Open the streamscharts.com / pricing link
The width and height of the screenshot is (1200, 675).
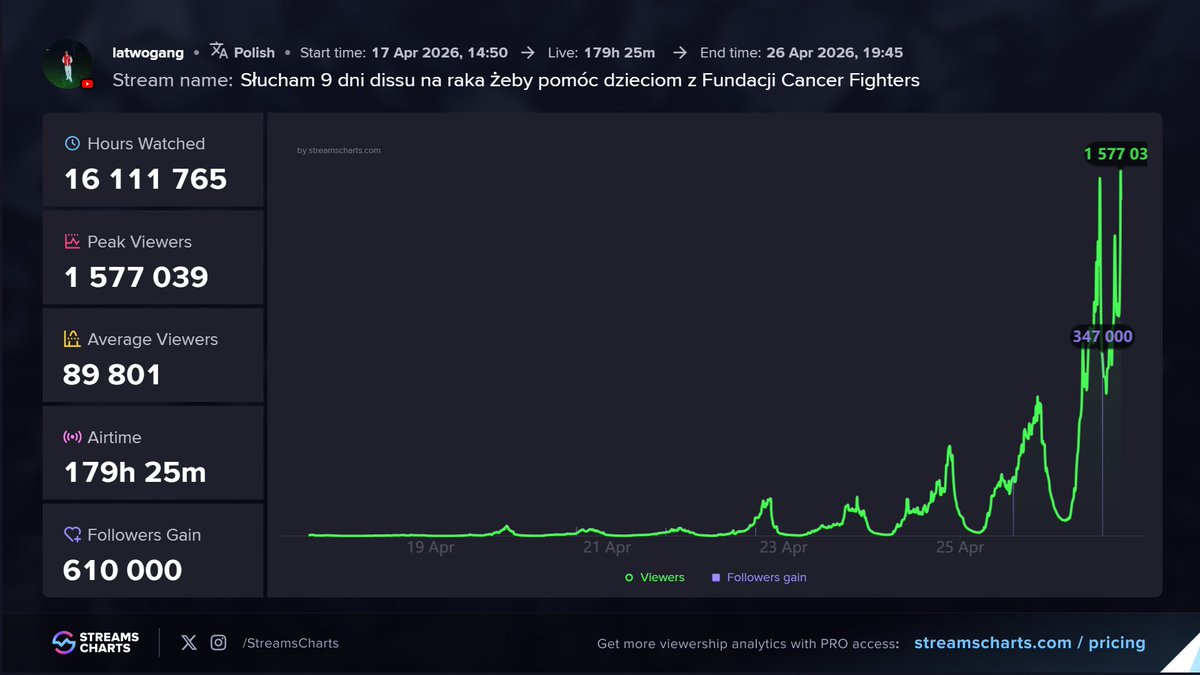1030,642
